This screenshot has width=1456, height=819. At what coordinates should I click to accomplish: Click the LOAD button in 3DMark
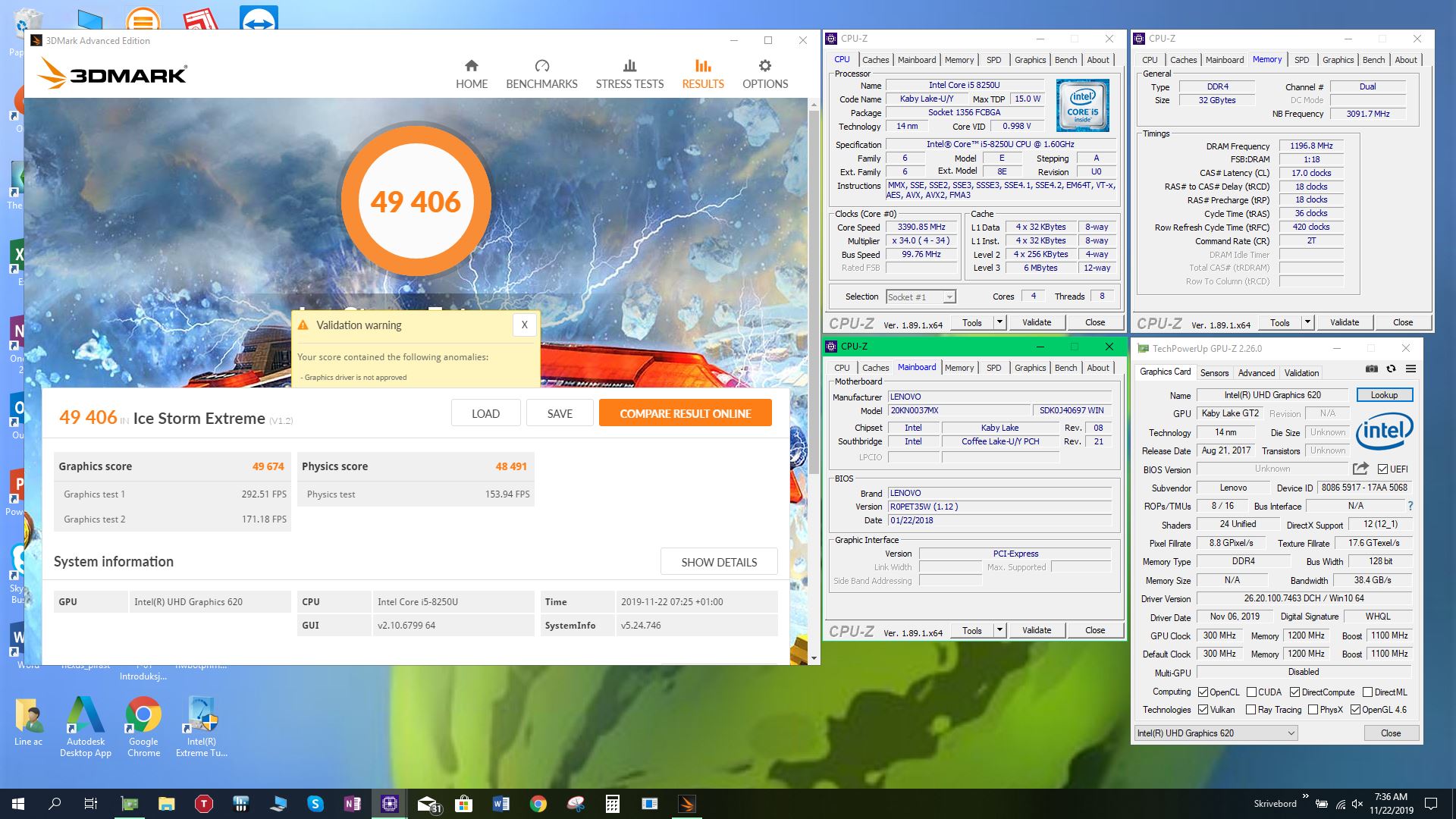point(485,413)
